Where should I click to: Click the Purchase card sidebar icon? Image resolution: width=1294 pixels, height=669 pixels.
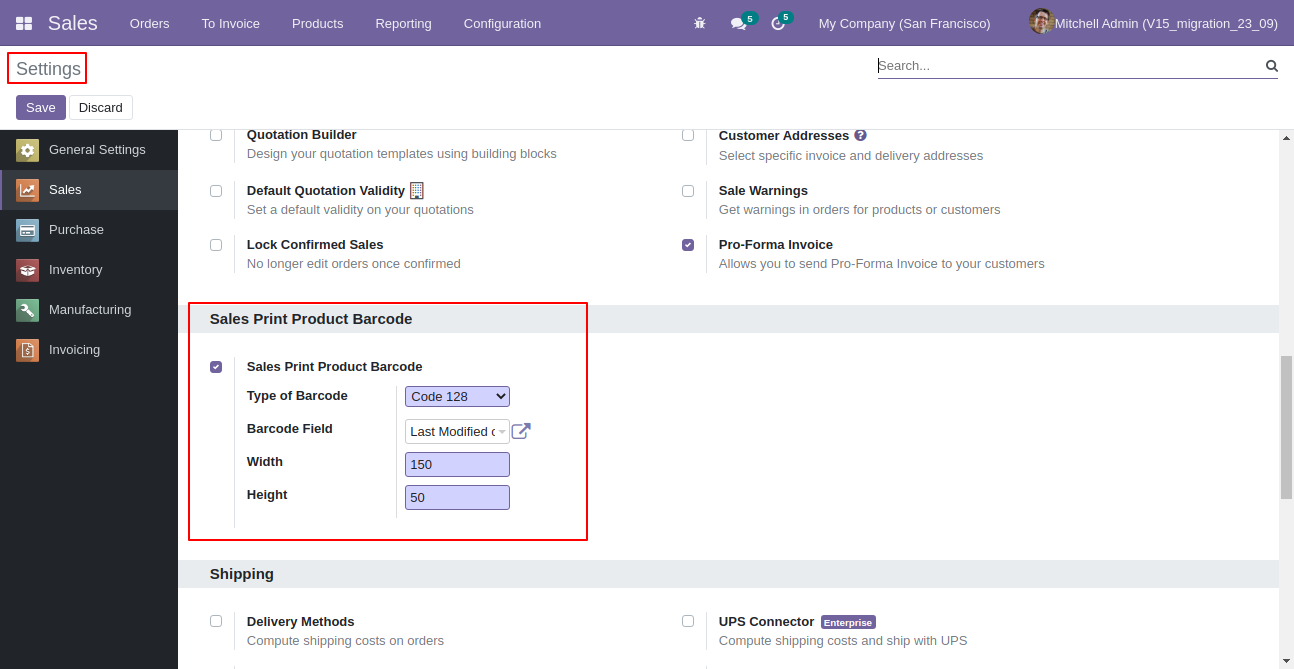pos(28,230)
